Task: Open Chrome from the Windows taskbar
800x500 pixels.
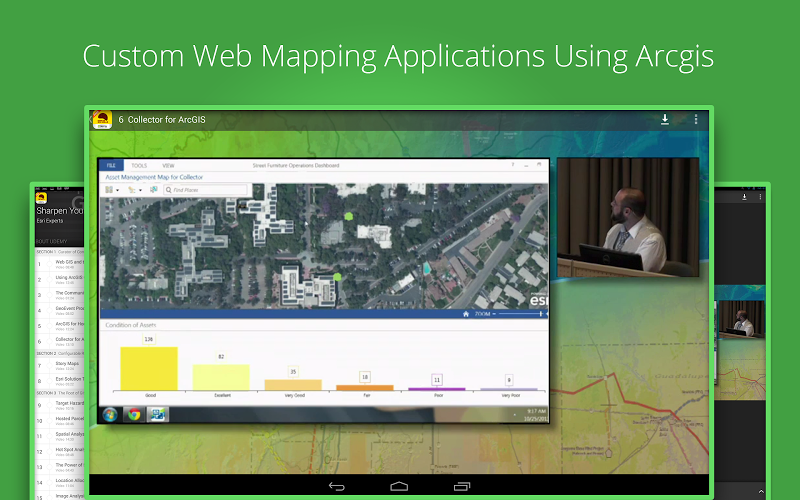Action: (x=133, y=414)
